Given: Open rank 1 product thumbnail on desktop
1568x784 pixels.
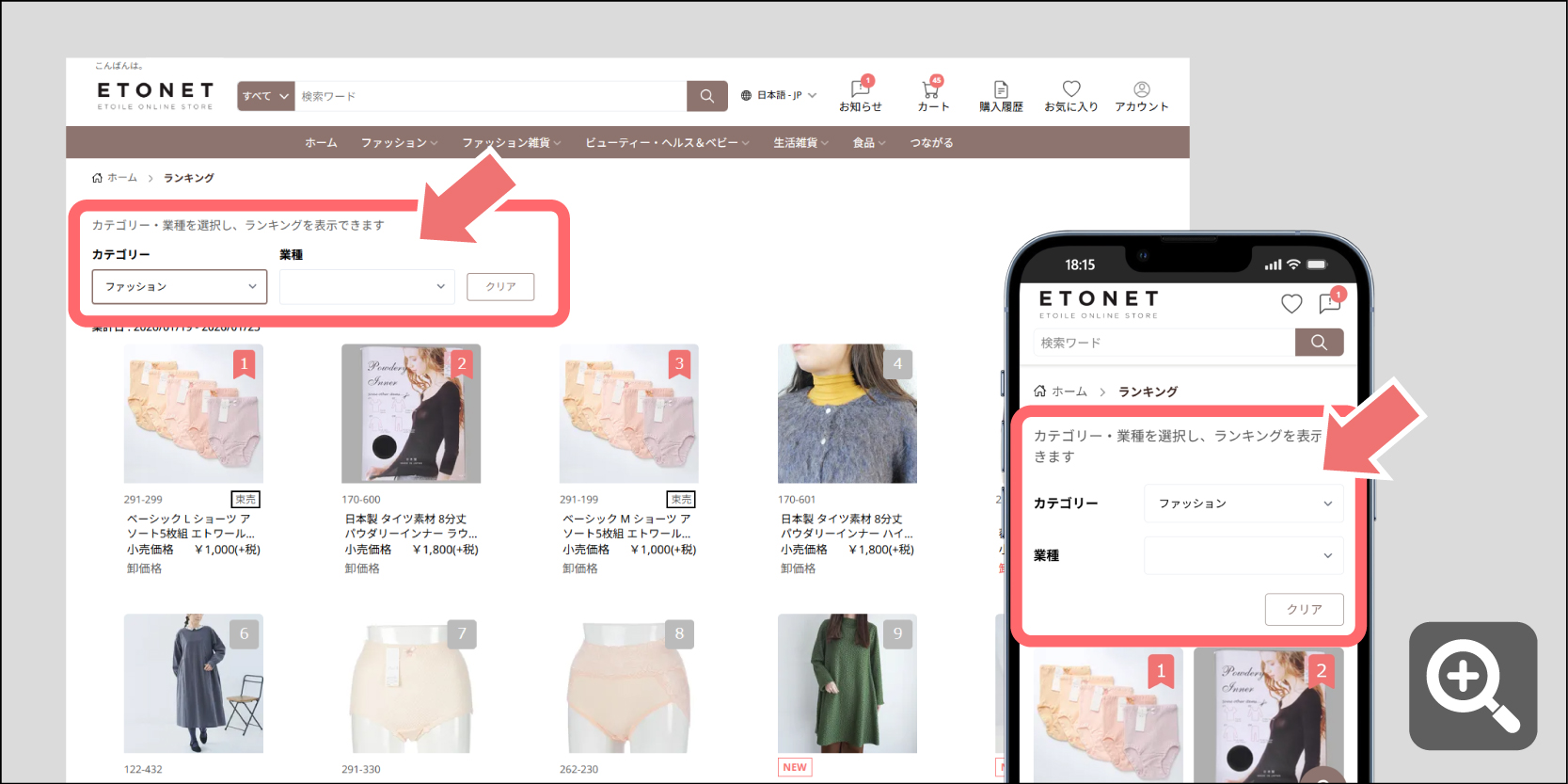Looking at the screenshot, I should [x=194, y=413].
